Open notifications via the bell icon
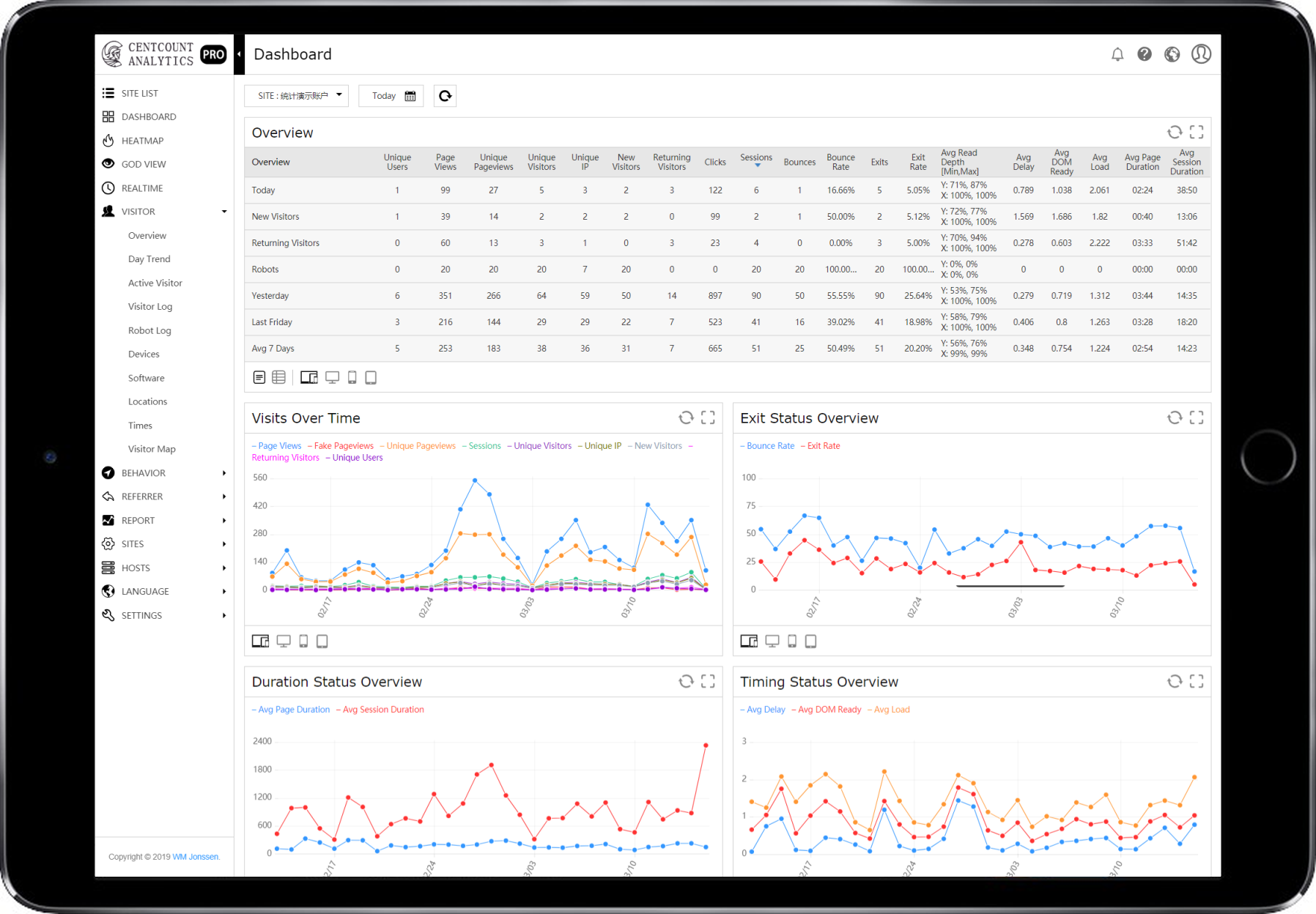 click(x=1117, y=54)
